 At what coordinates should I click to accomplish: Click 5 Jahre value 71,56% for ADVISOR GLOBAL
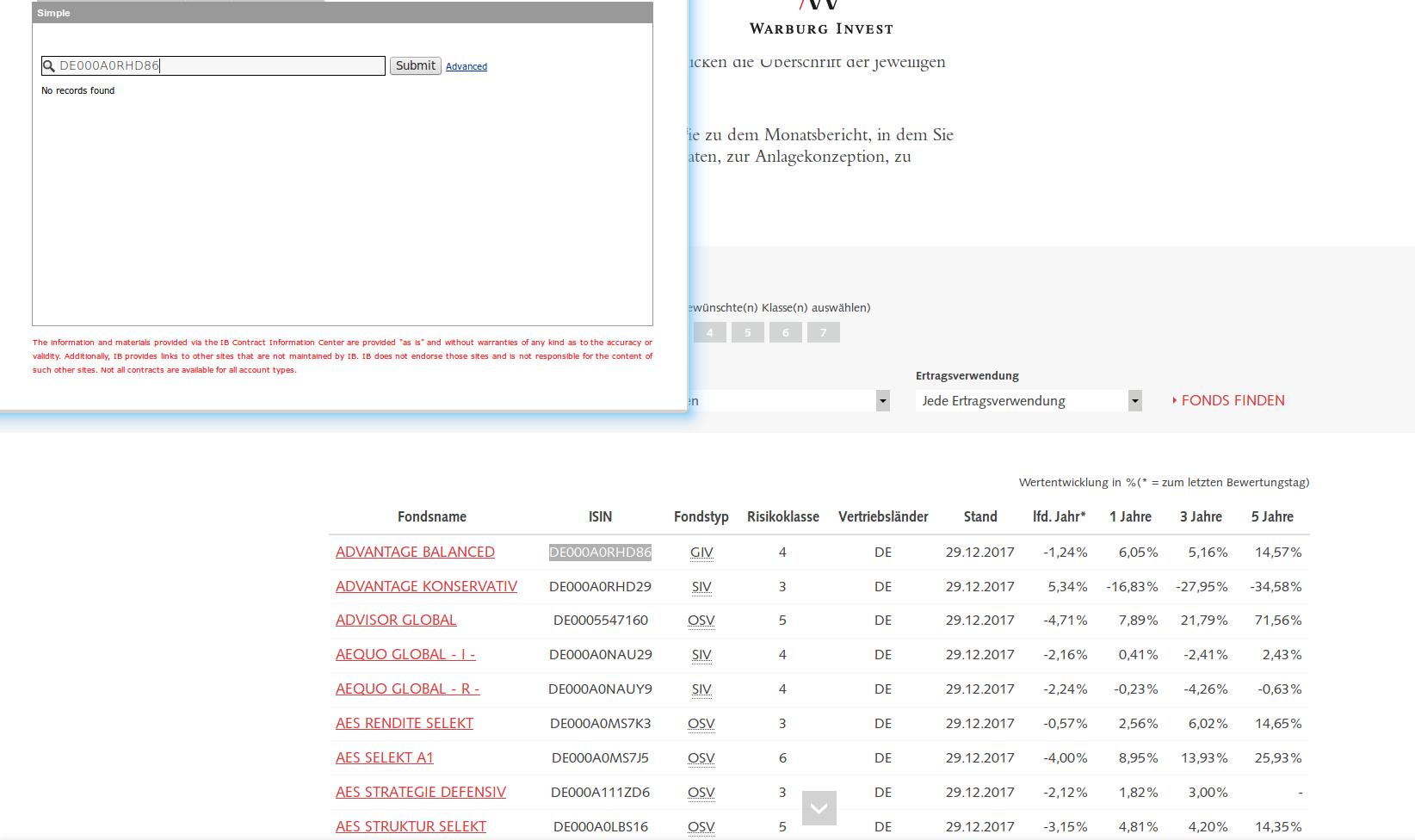1278,620
